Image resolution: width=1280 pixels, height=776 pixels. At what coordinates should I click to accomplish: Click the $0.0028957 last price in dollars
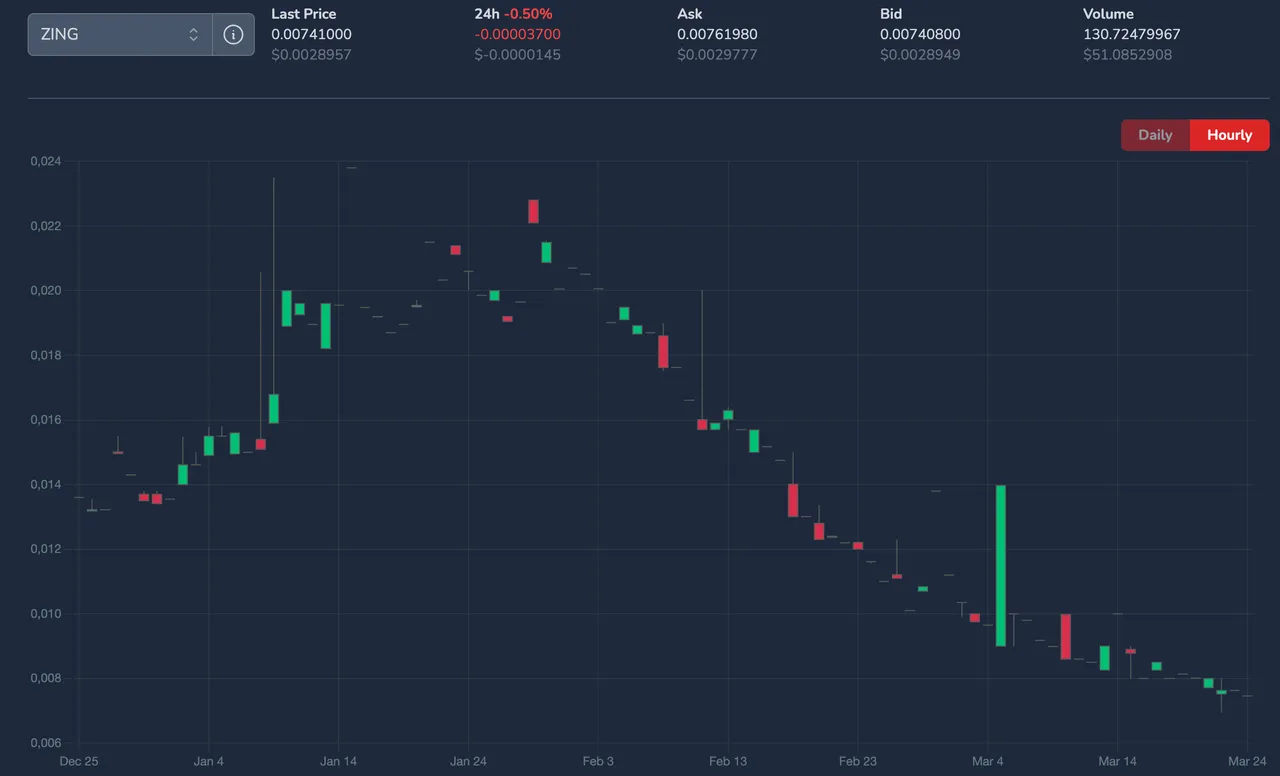[x=311, y=55]
